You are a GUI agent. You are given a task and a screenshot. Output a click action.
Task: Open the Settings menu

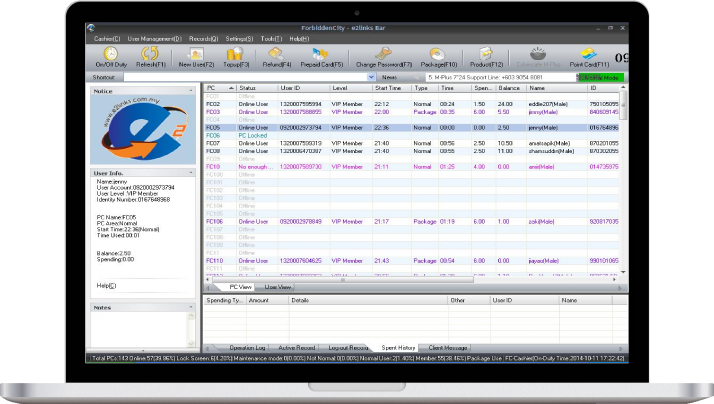pyautogui.click(x=239, y=38)
